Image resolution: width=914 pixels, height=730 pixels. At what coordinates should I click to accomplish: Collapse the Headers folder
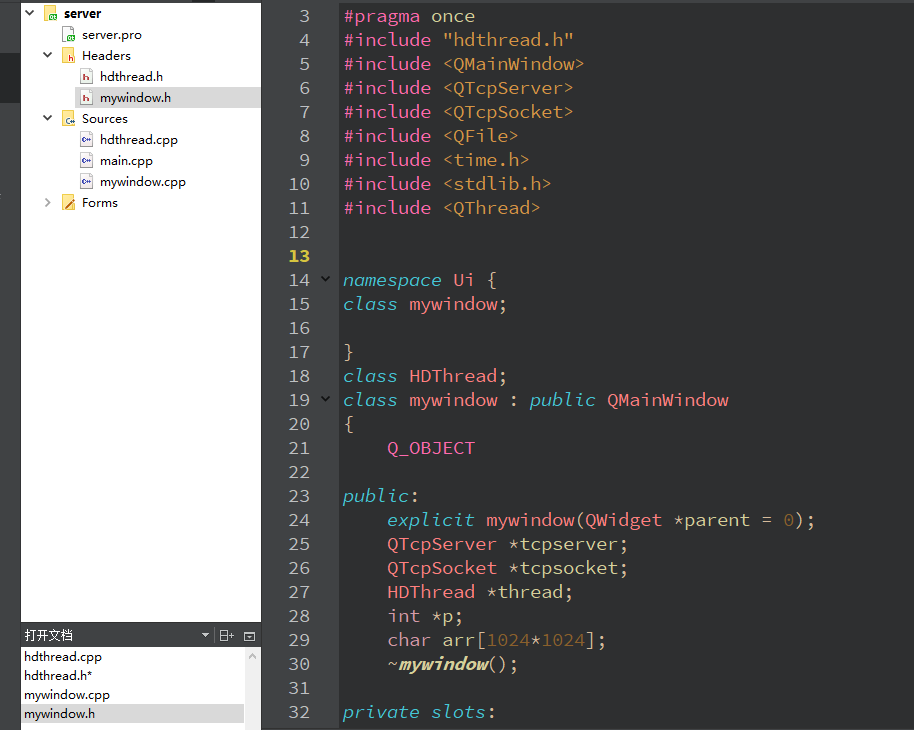[x=48, y=55]
